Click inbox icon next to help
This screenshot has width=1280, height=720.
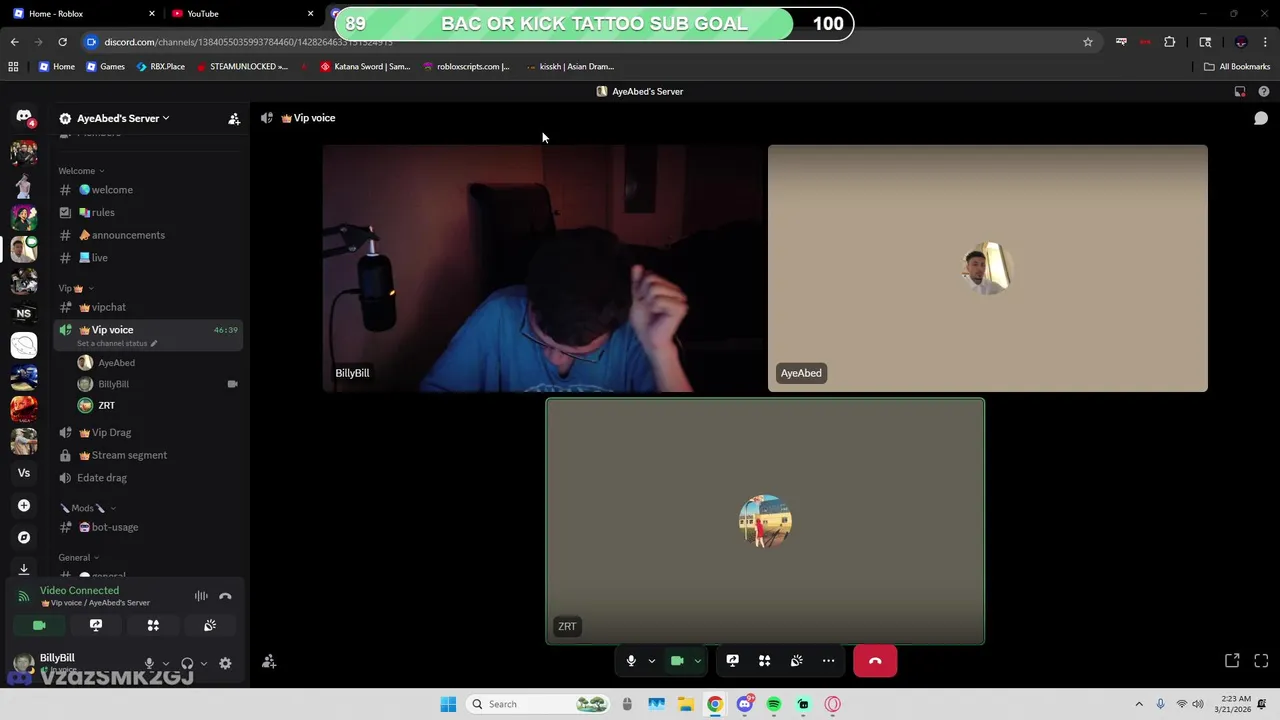(1240, 91)
